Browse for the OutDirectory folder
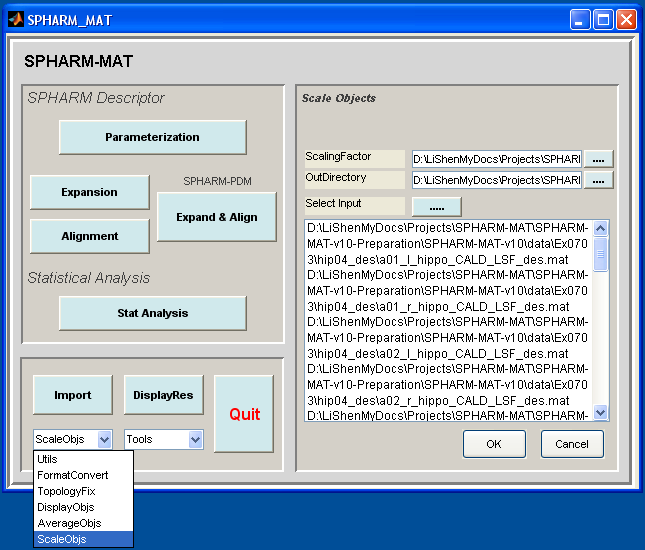Screen dimensions: 645x550 tap(598, 180)
